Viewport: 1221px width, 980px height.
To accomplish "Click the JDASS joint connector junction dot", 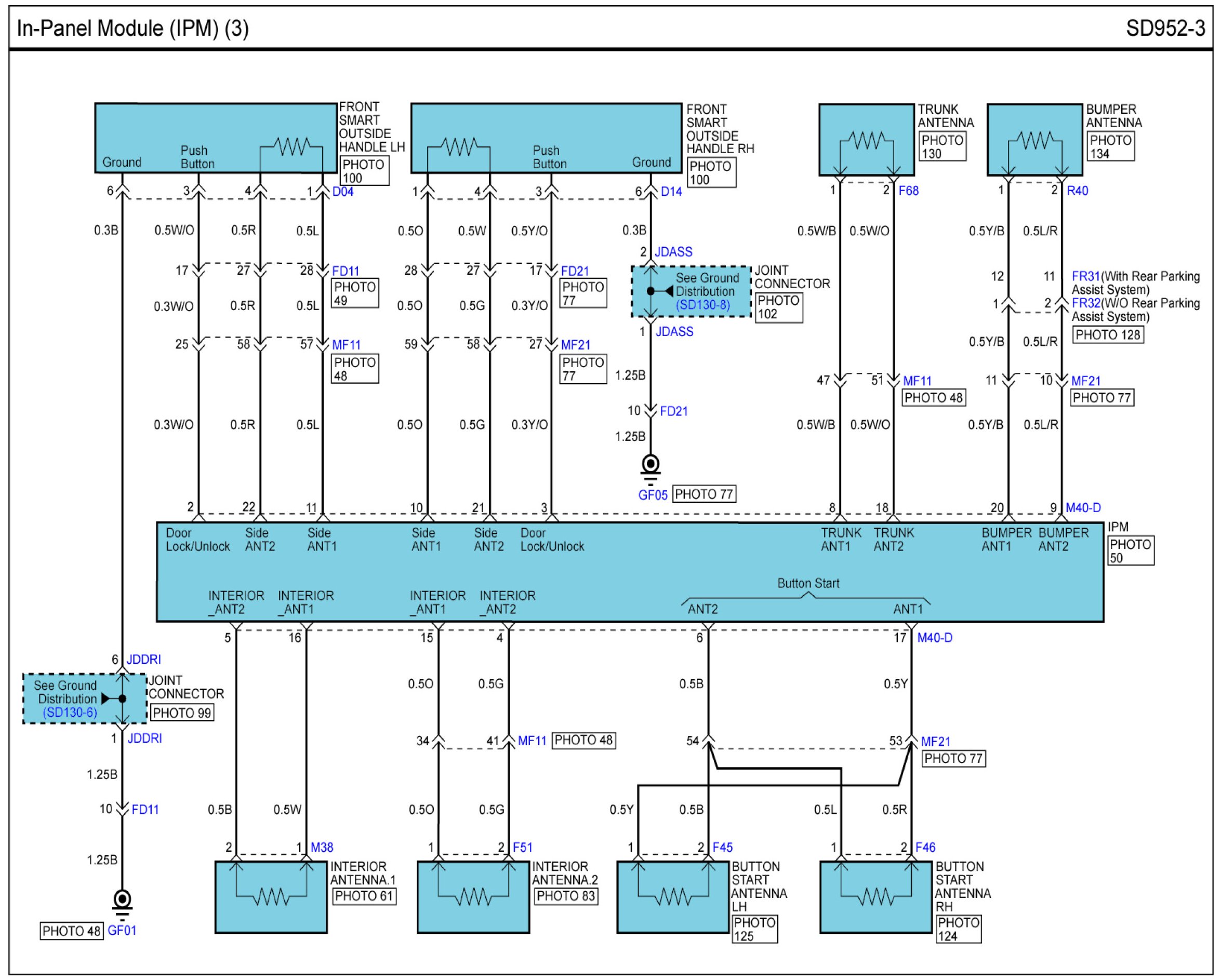I will [x=651, y=291].
